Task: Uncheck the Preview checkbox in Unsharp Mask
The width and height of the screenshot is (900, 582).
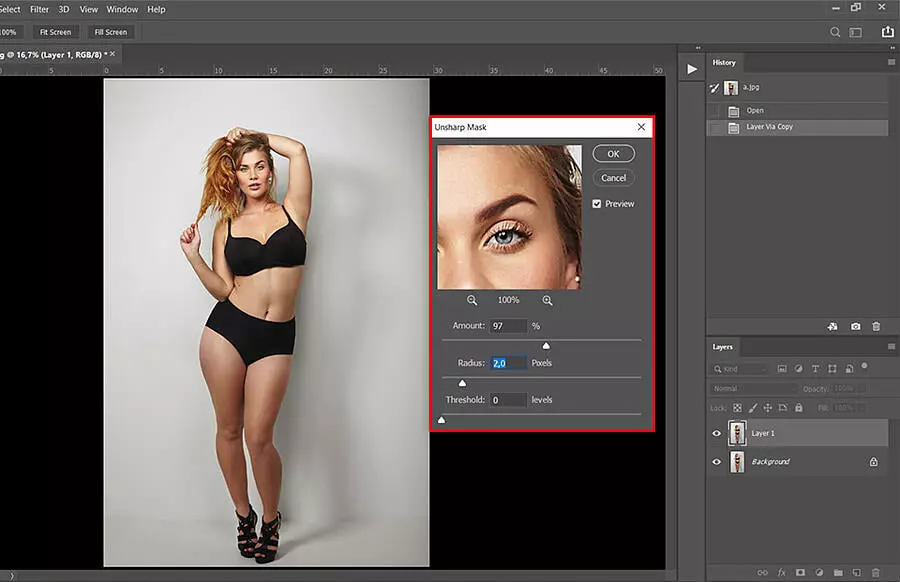Action: pyautogui.click(x=598, y=203)
